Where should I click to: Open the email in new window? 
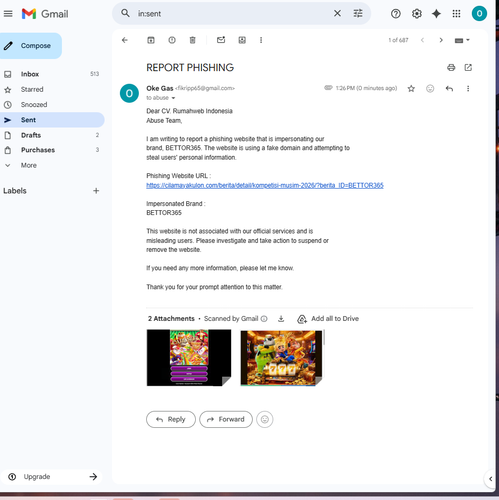(468, 68)
